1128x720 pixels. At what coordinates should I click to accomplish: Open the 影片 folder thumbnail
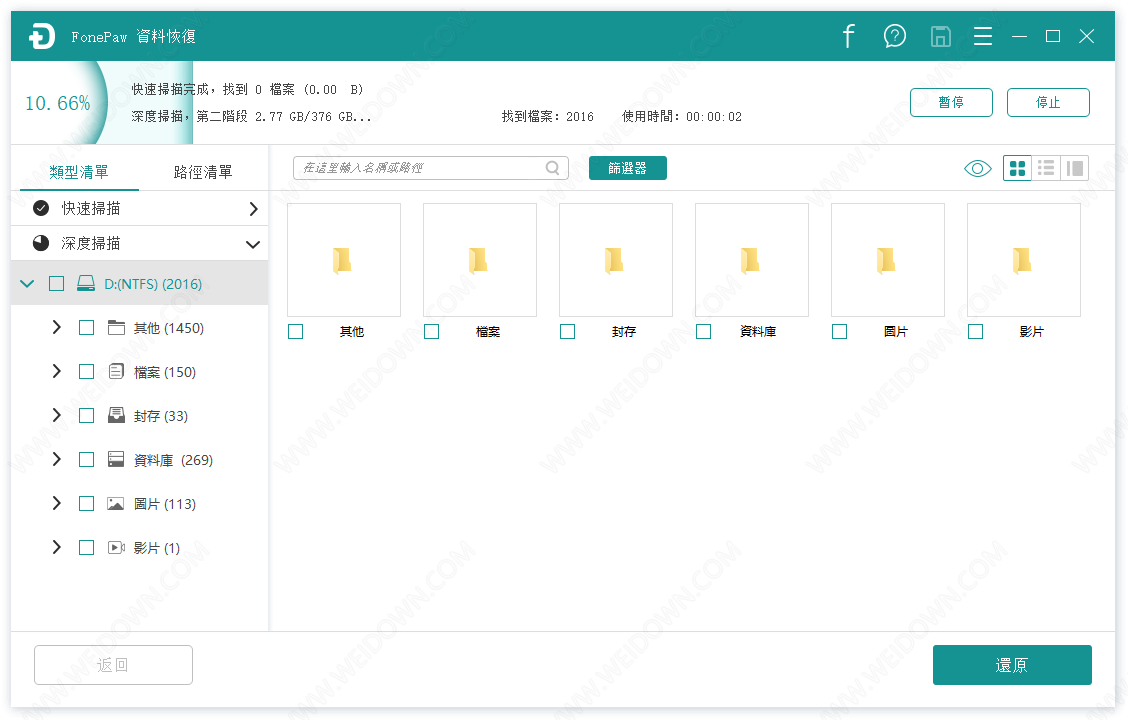1024,260
